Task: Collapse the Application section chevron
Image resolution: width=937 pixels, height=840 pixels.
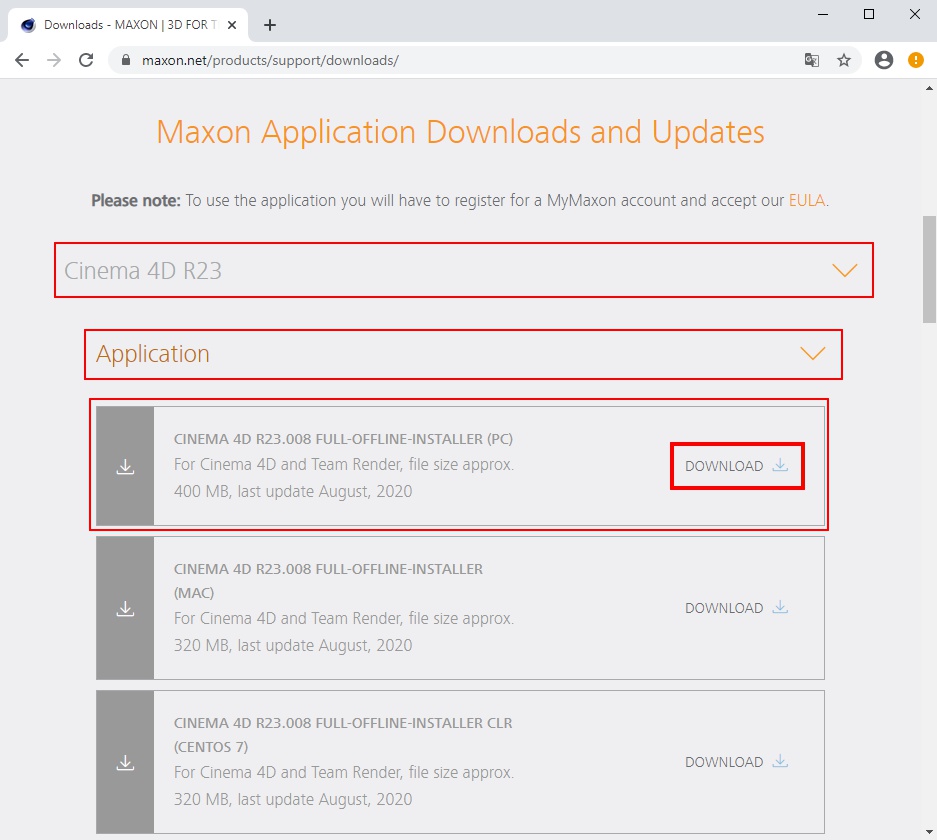Action: (813, 353)
